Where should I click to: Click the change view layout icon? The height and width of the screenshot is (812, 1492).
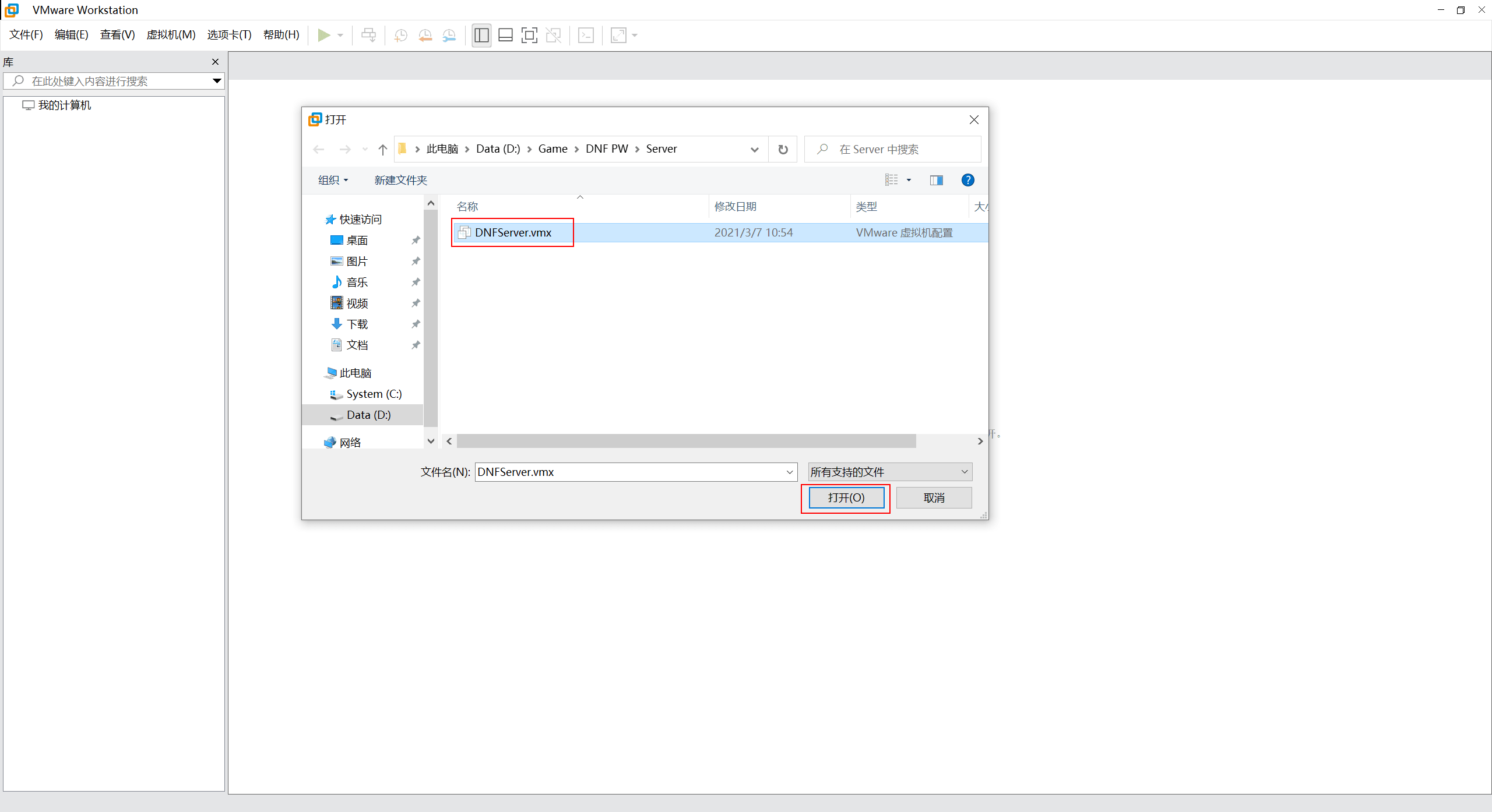coord(892,181)
